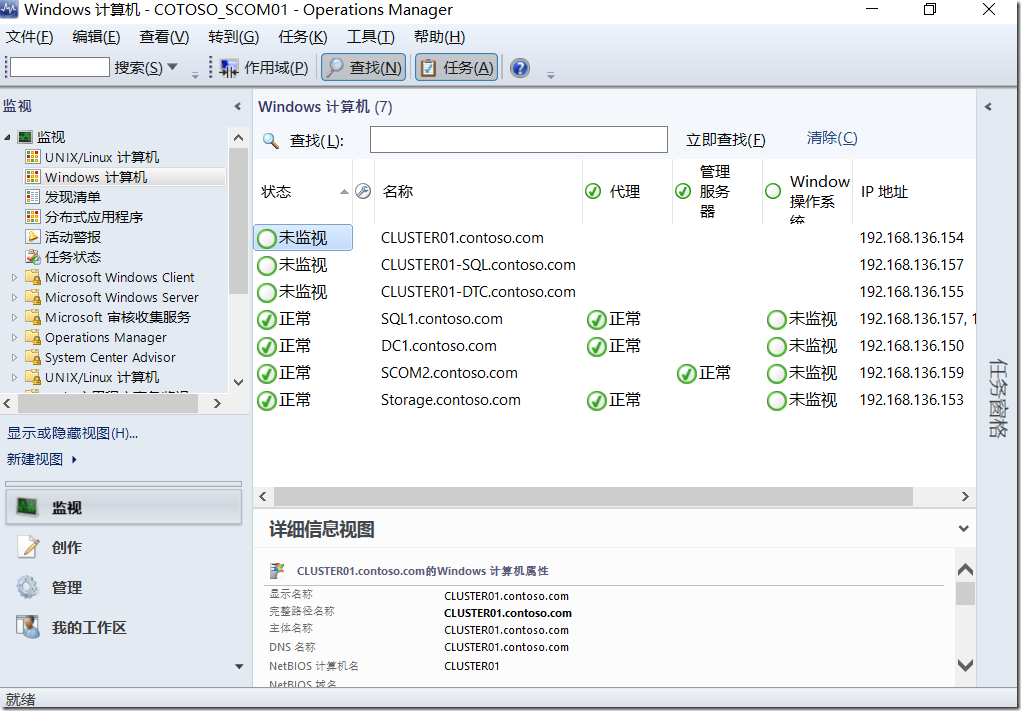The width and height of the screenshot is (1021, 711).
Task: Open the 任务状态 view
Action: 63,257
